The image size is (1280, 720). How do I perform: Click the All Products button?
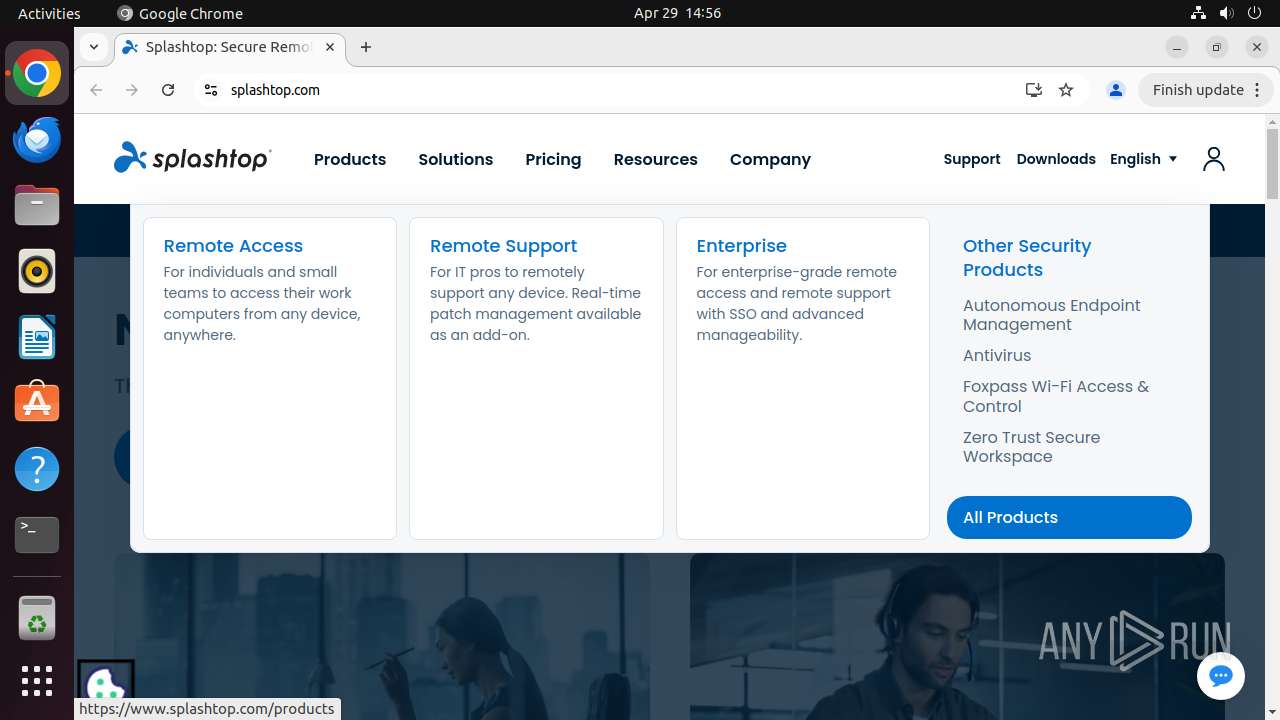click(1069, 517)
